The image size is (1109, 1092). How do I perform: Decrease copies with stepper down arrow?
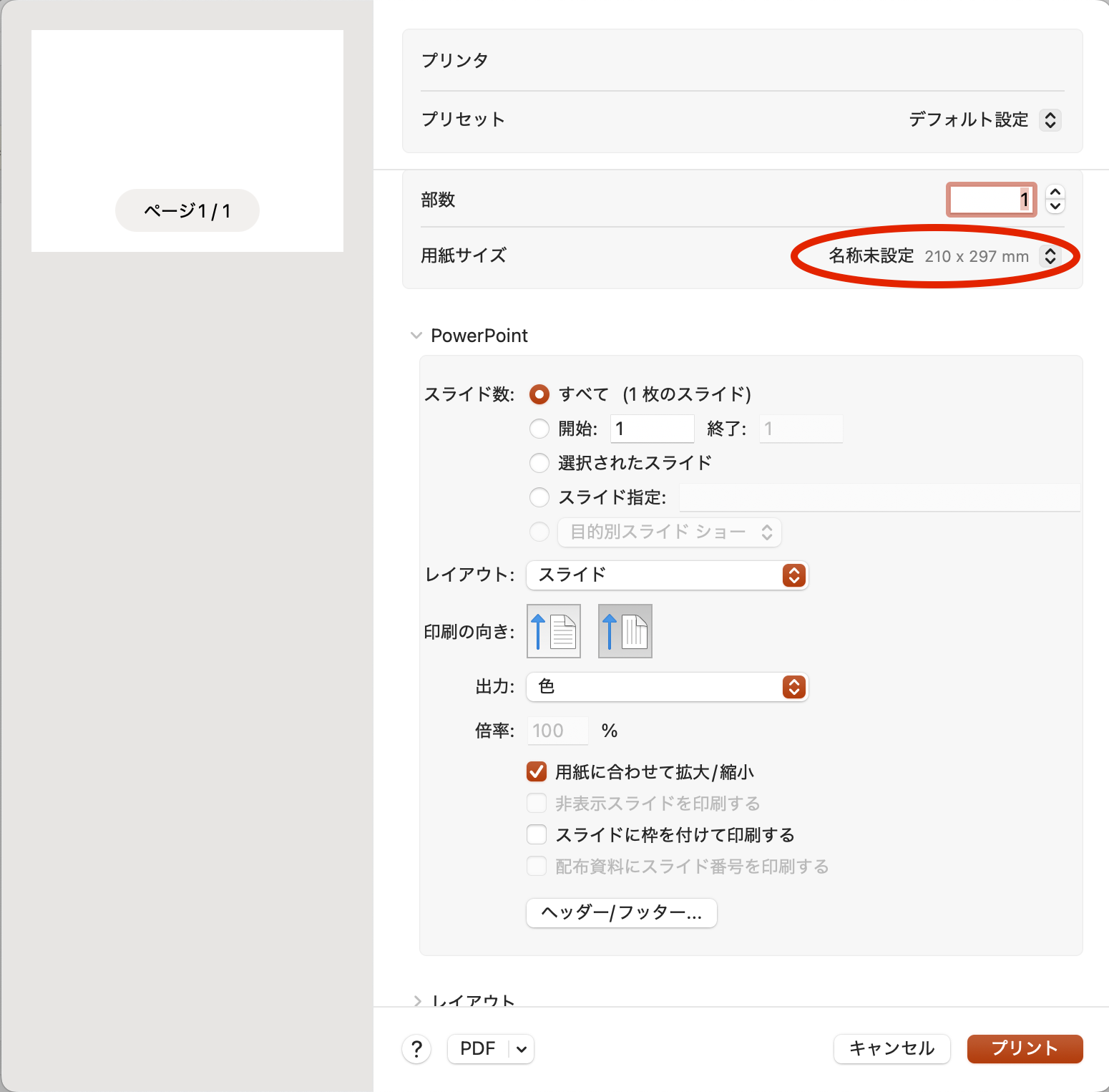1055,206
